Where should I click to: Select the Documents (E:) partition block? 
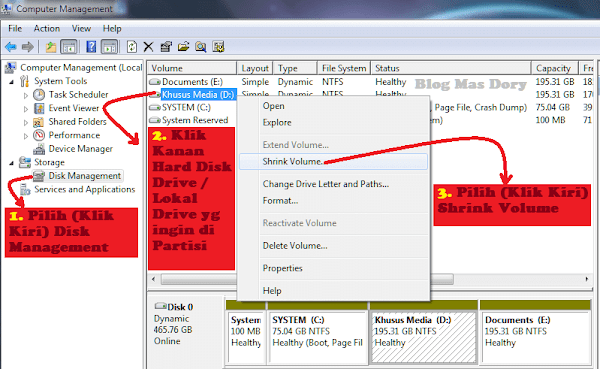coord(535,331)
